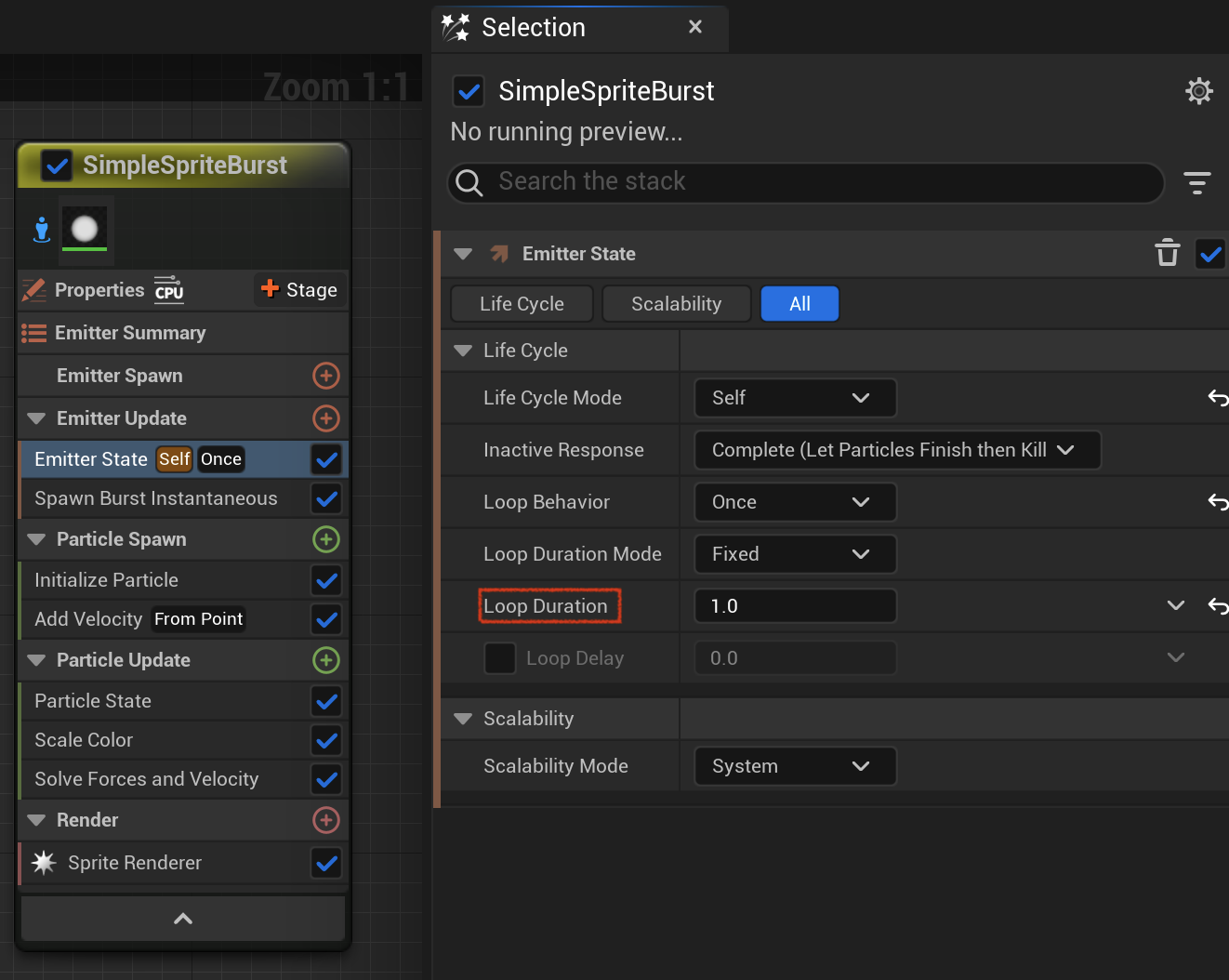The height and width of the screenshot is (980, 1229).
Task: Collapse the Life Cycle category
Action: click(x=463, y=351)
